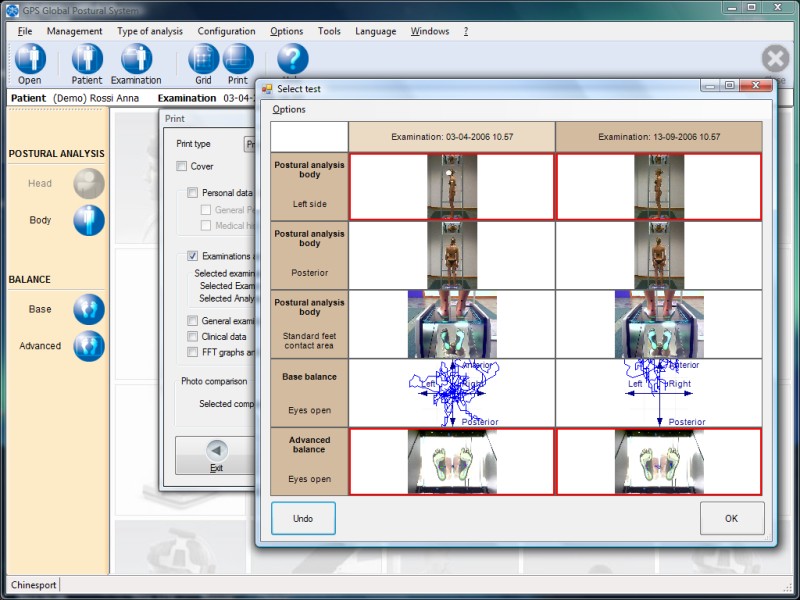Click the Print toolbar icon
Screen dimensions: 800x600
[x=238, y=59]
